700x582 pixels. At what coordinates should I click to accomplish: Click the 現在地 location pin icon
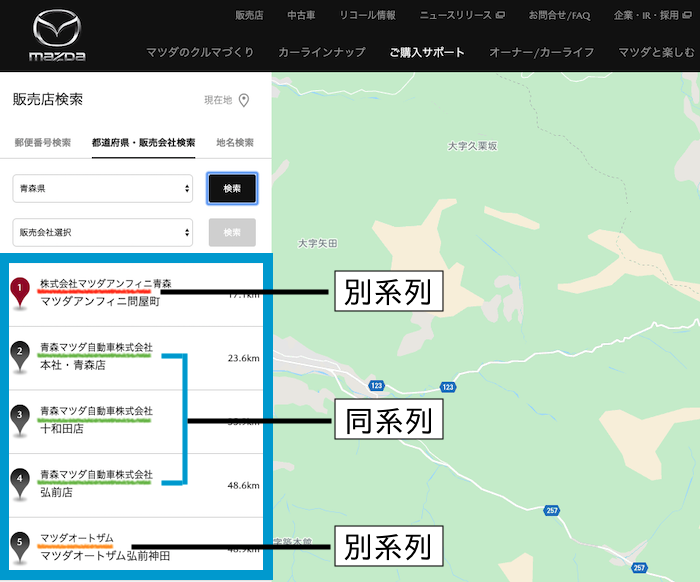click(x=244, y=100)
